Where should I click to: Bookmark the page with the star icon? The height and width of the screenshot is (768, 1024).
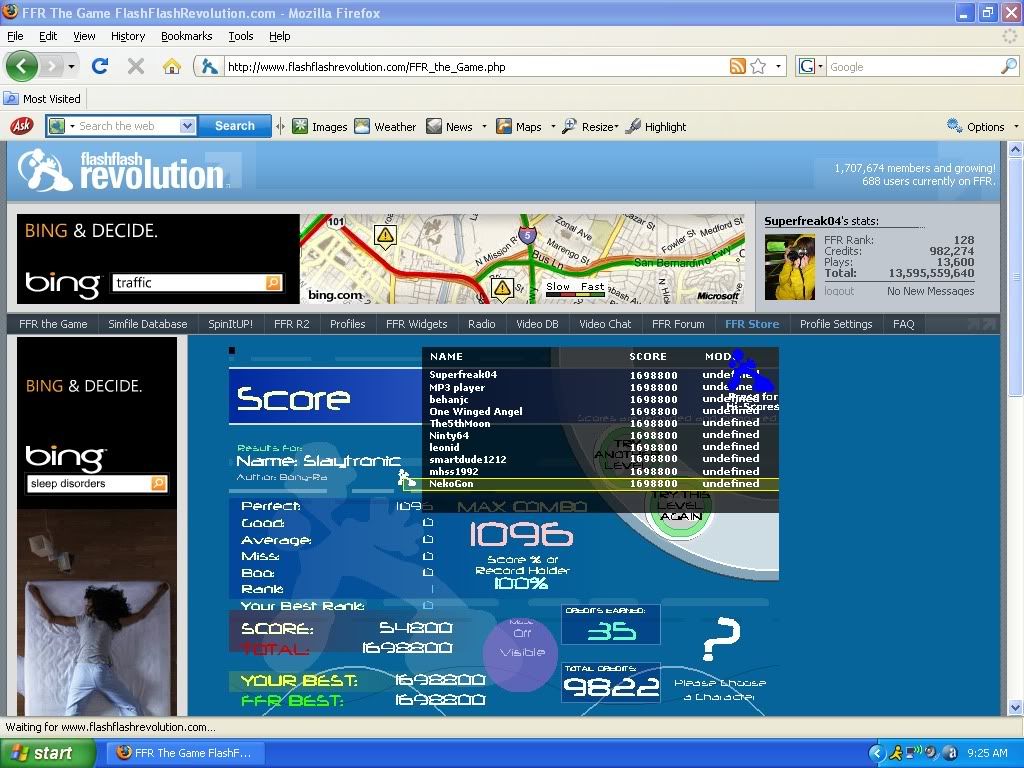tap(758, 67)
